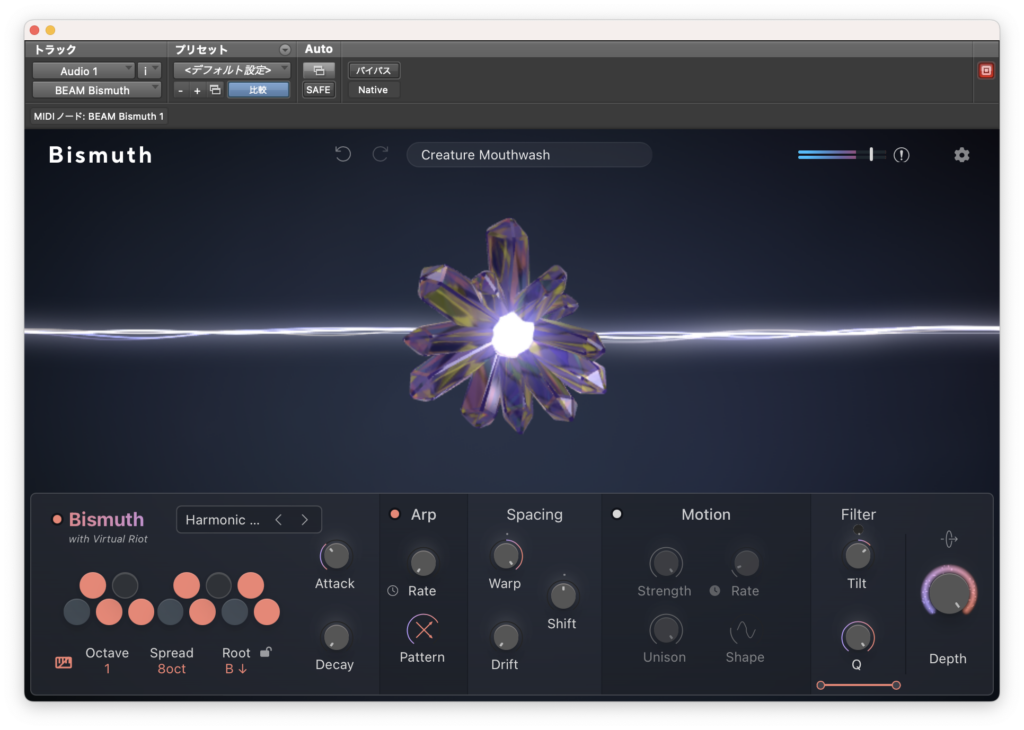Toggle the Root lock icon
The width and height of the screenshot is (1024, 730).
pos(266,652)
